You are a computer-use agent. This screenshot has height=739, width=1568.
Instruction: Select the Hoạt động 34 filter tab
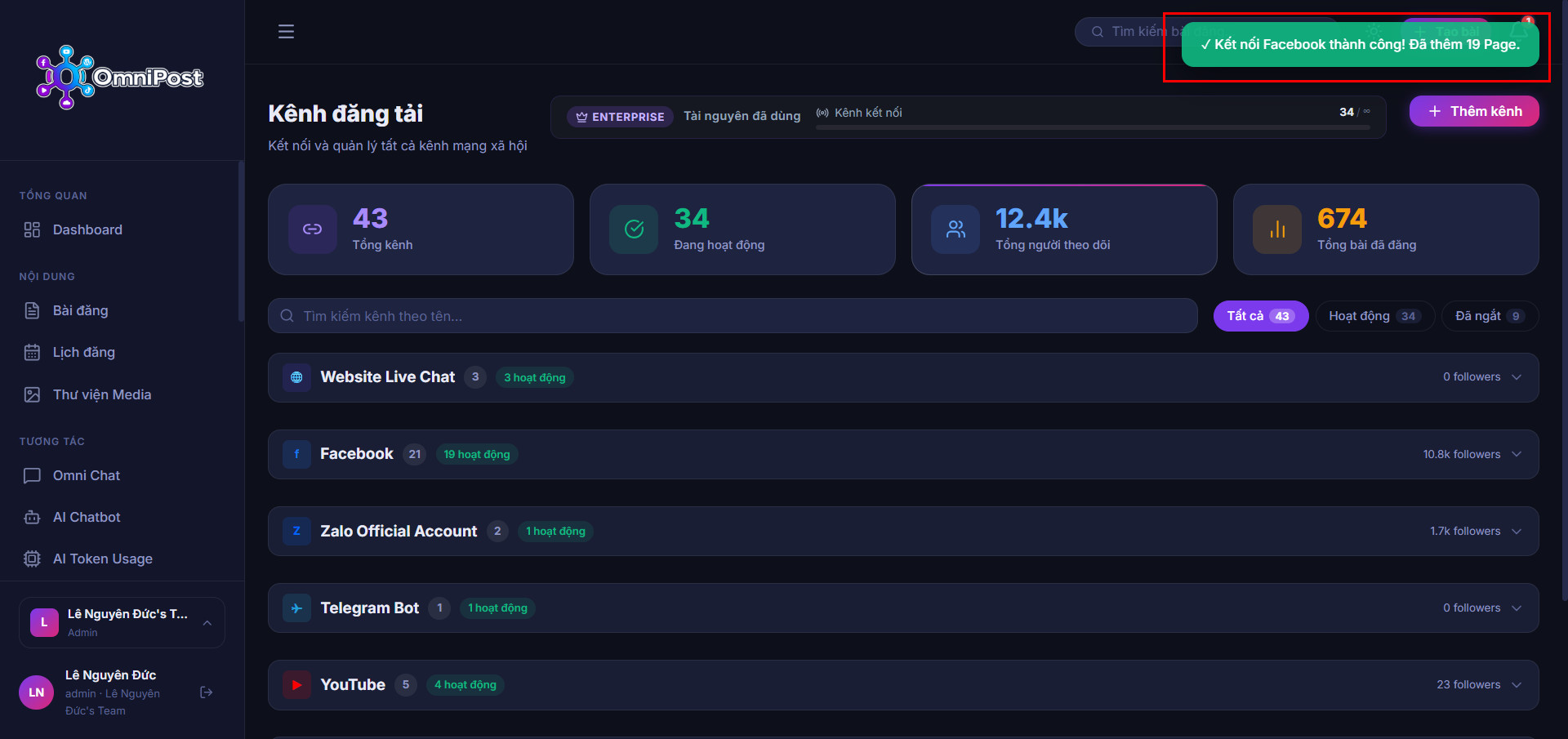[1375, 316]
